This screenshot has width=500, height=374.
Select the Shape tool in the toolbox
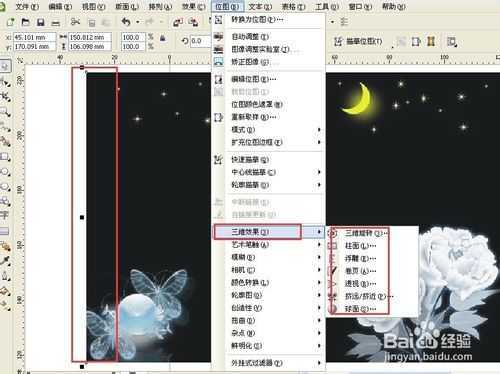coord(5,82)
